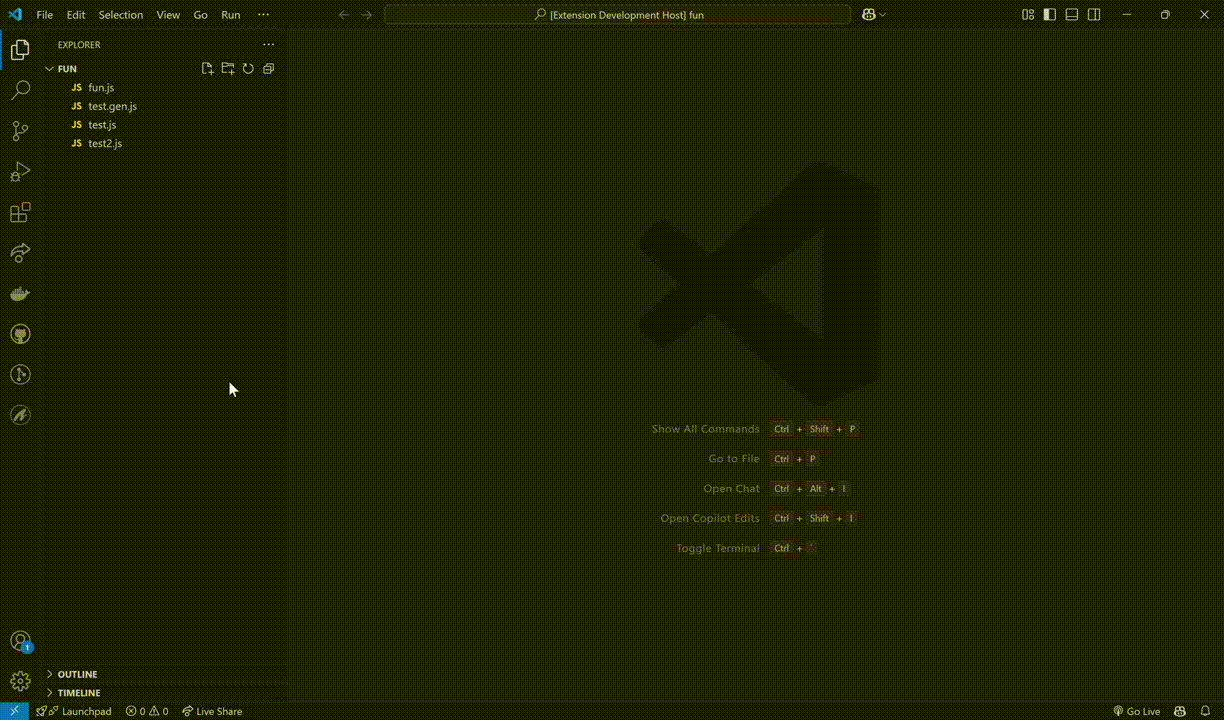1224x720 pixels.
Task: Open the Docker whale icon view
Action: [x=20, y=294]
